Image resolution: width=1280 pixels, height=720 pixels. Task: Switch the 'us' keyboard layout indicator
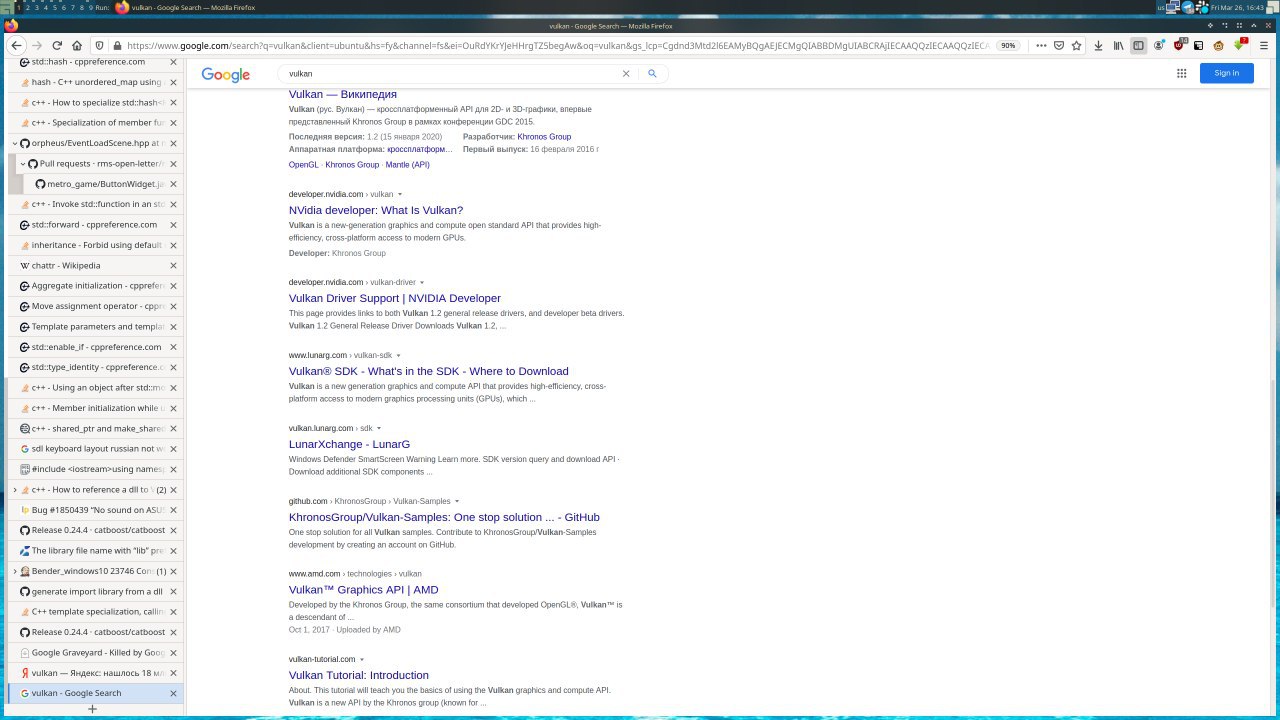pyautogui.click(x=1162, y=7)
